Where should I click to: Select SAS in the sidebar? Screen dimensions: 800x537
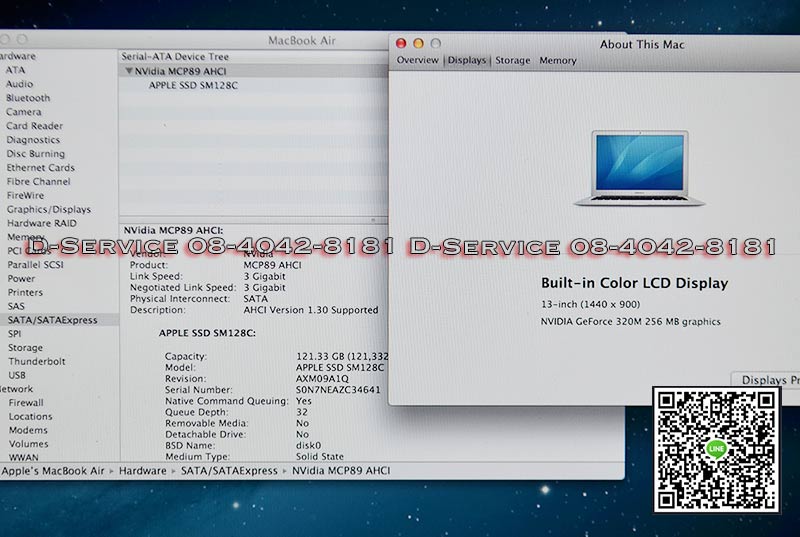coord(16,306)
